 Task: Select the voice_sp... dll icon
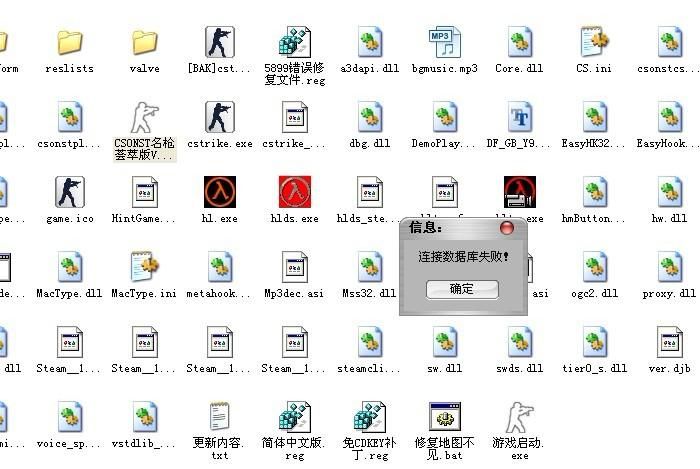pyautogui.click(x=70, y=417)
